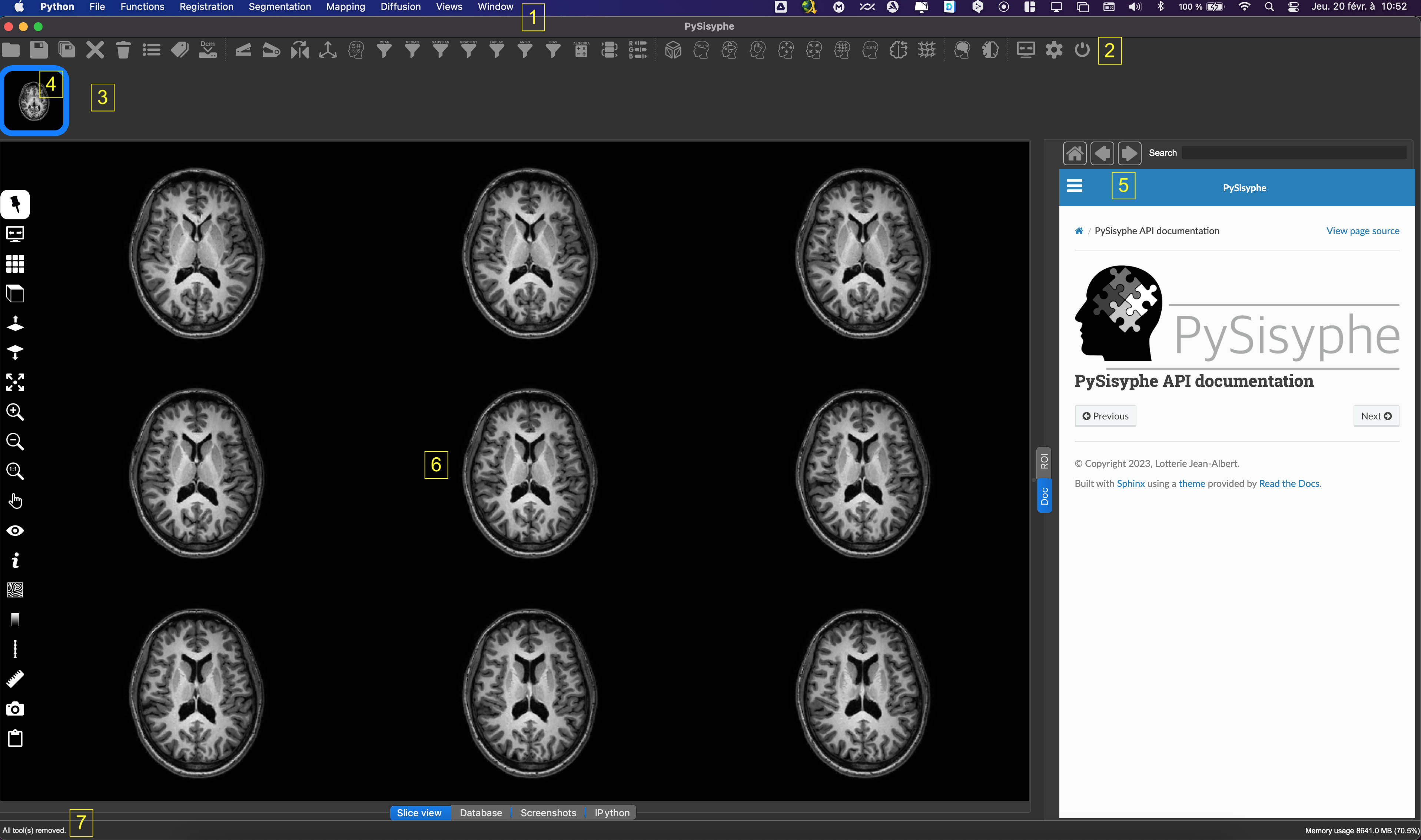Click the open folder toolbar icon
1421x840 pixels.
click(11, 50)
